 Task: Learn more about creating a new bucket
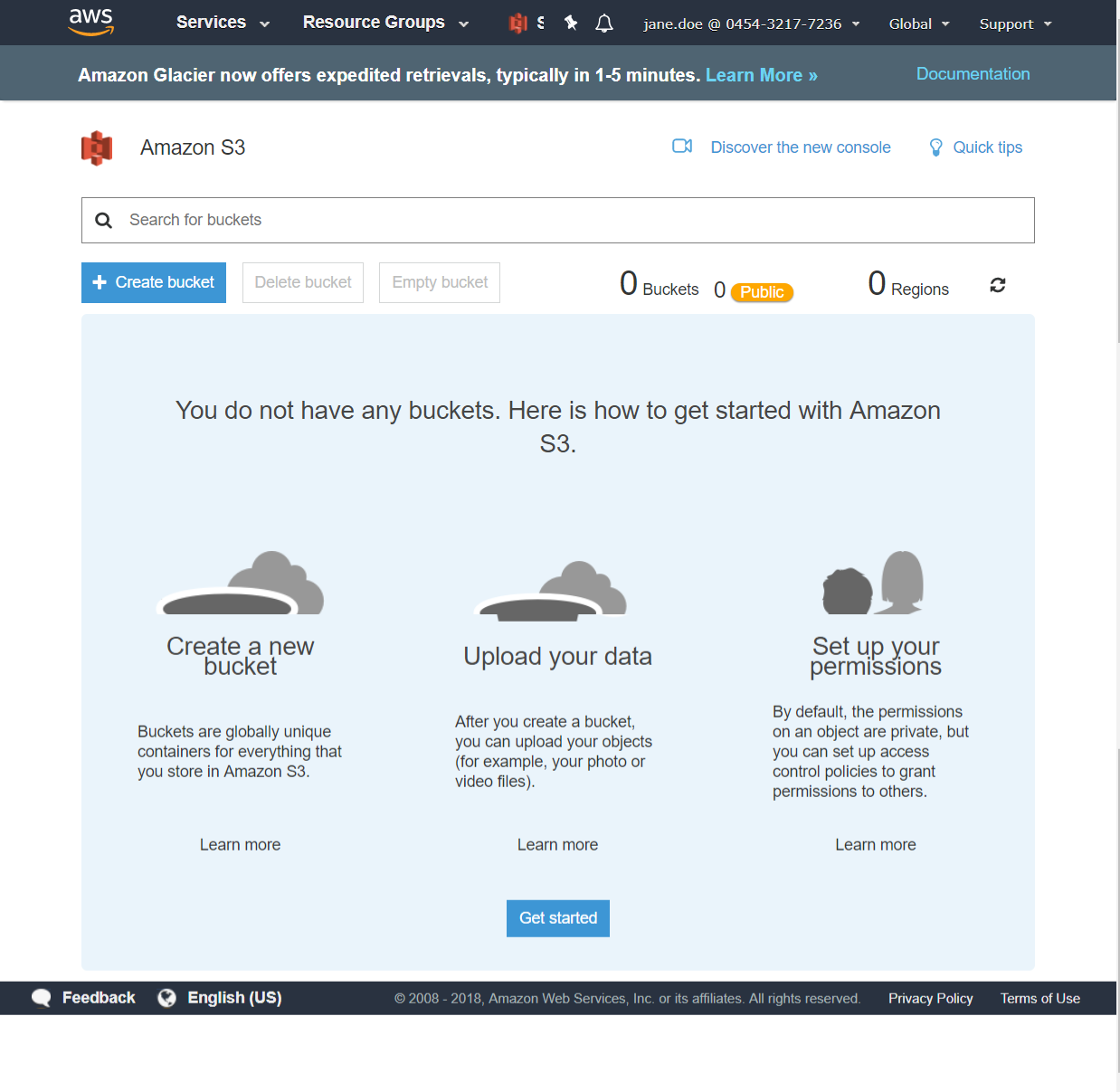point(241,844)
